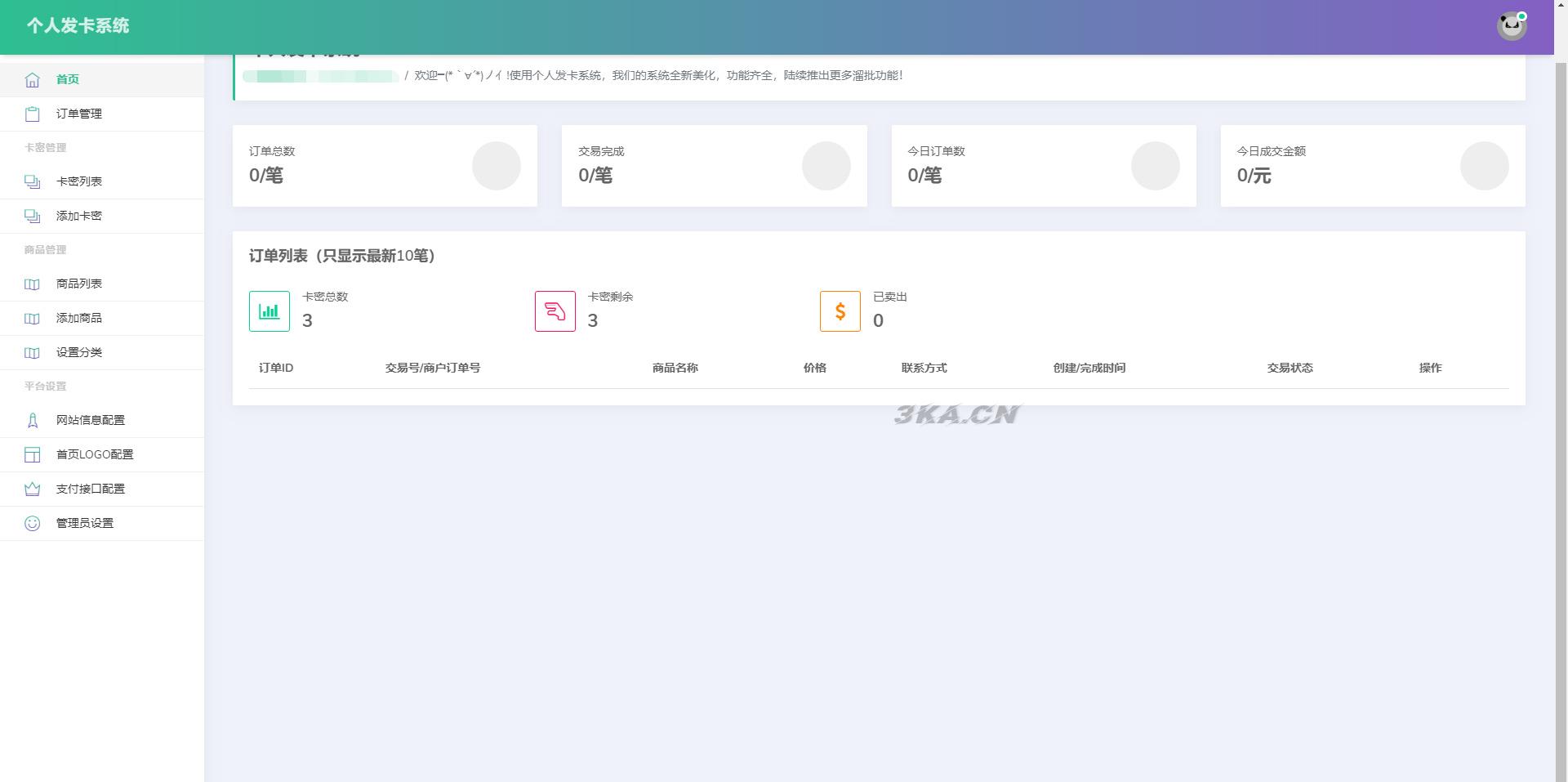Screen dimensions: 1568x782
Task: Click the smiley icon beside 管理员设置
Action: [x=32, y=523]
